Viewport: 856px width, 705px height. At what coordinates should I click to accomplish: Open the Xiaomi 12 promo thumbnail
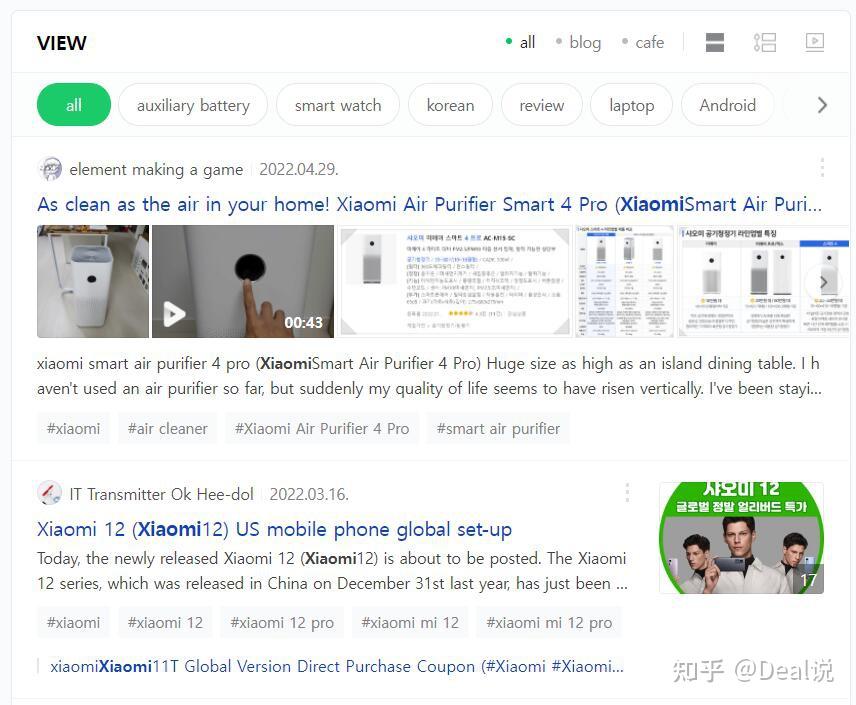(741, 538)
